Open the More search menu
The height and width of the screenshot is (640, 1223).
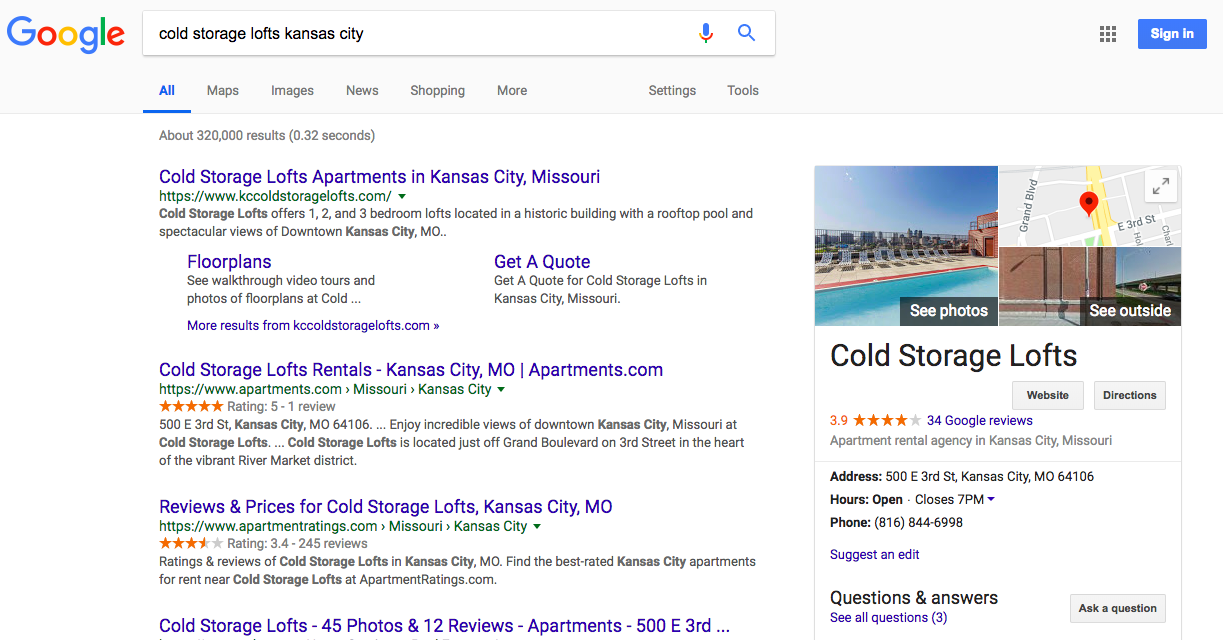(x=512, y=90)
